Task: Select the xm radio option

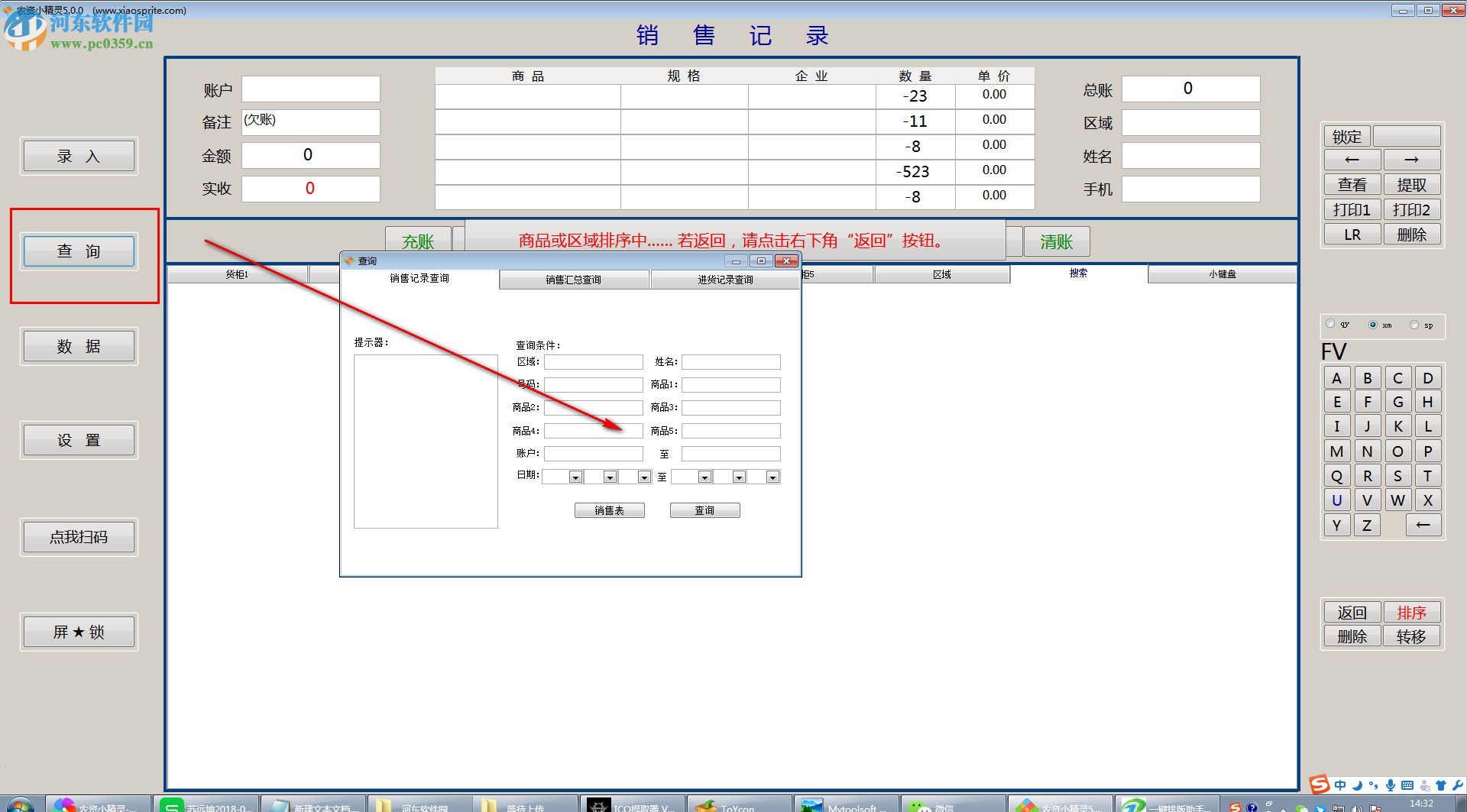Action: point(1373,325)
